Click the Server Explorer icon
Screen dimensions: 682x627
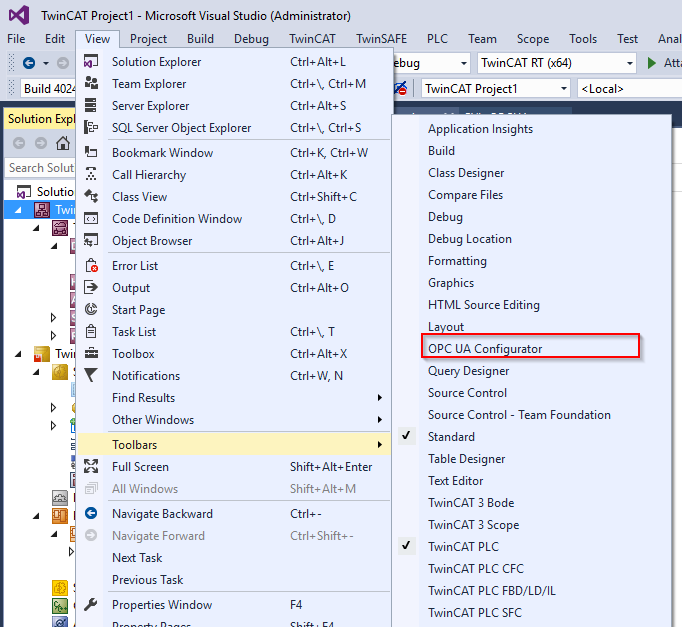click(91, 105)
